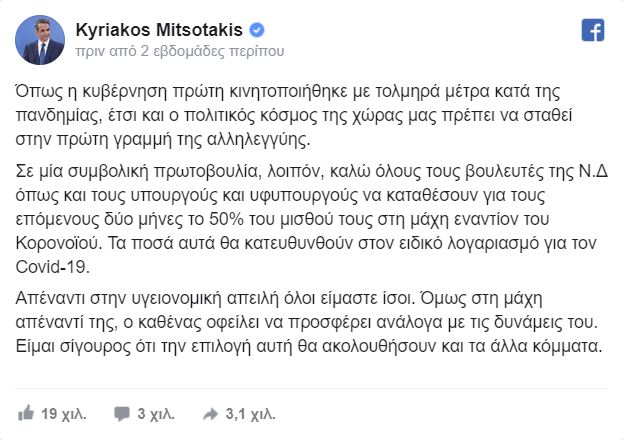This screenshot has height=440, width=623.
Task: Open the Kyriakos Mitsotakis profile name link
Action: tap(159, 30)
